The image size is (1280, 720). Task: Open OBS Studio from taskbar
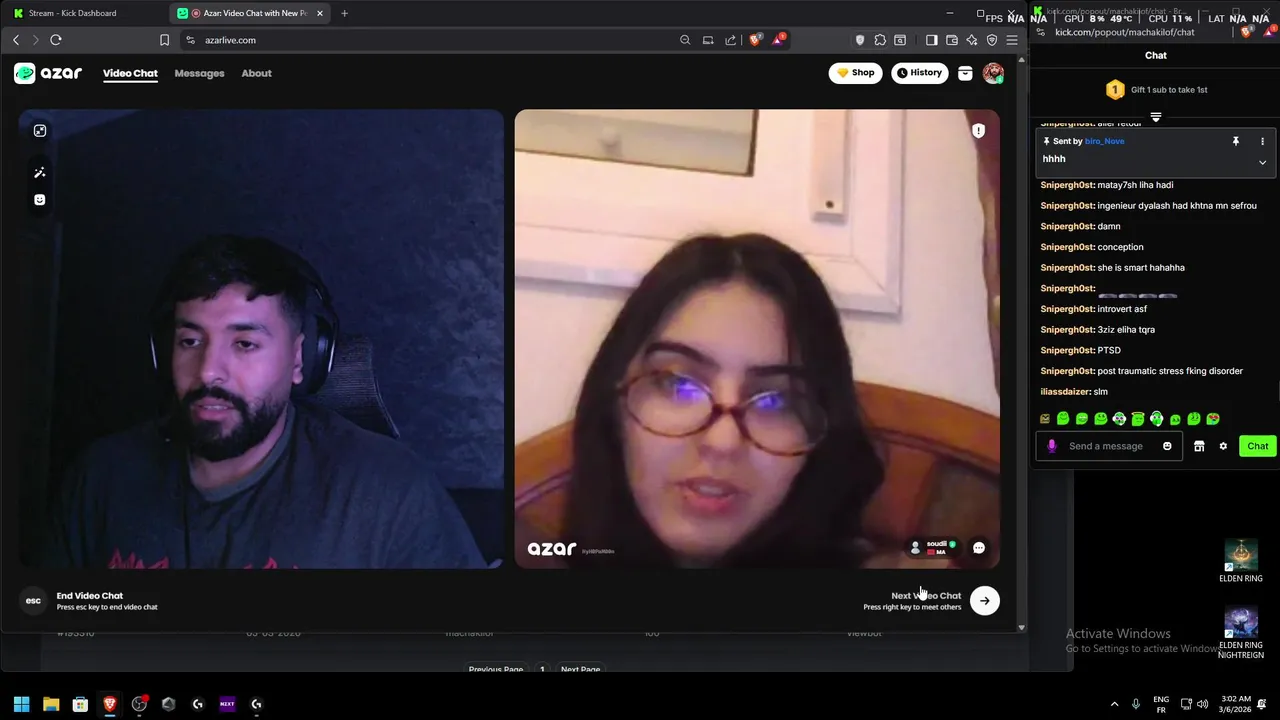[x=139, y=704]
